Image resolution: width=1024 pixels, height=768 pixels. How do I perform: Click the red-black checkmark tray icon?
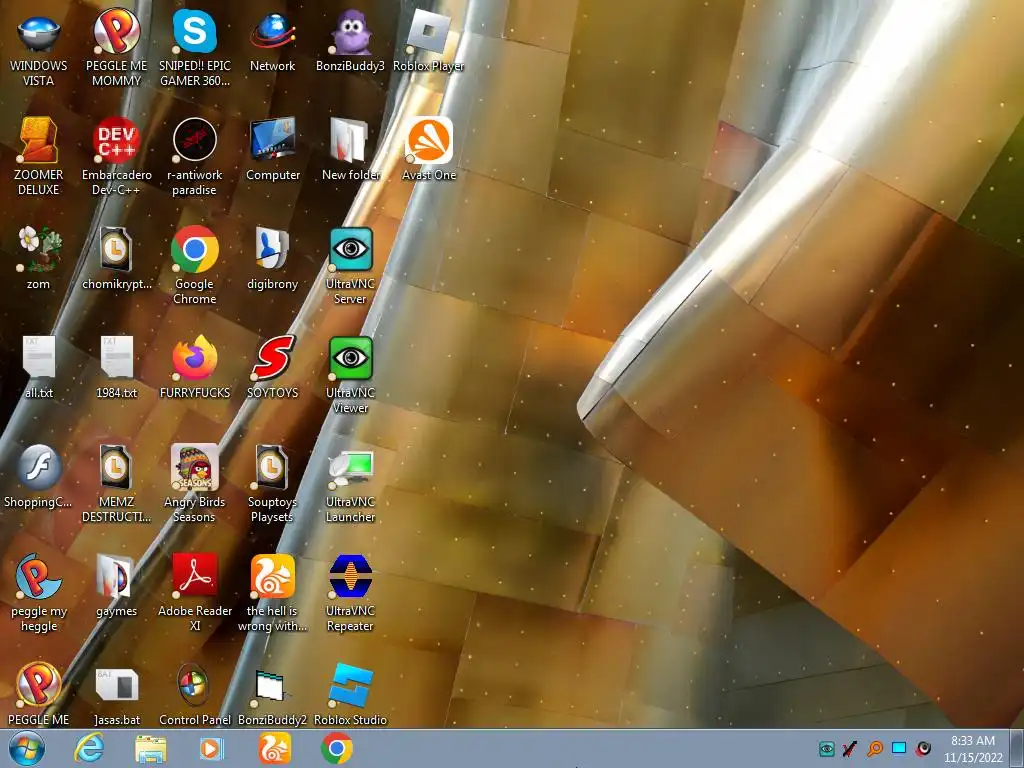click(850, 748)
